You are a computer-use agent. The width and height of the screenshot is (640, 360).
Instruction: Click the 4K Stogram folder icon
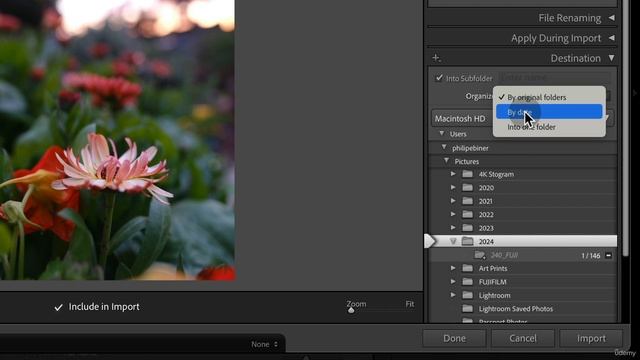(467, 174)
